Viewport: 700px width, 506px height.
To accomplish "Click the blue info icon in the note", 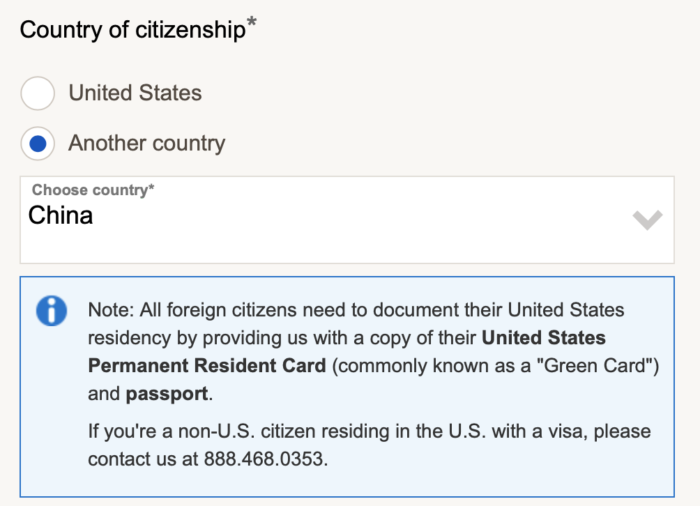I will (52, 311).
